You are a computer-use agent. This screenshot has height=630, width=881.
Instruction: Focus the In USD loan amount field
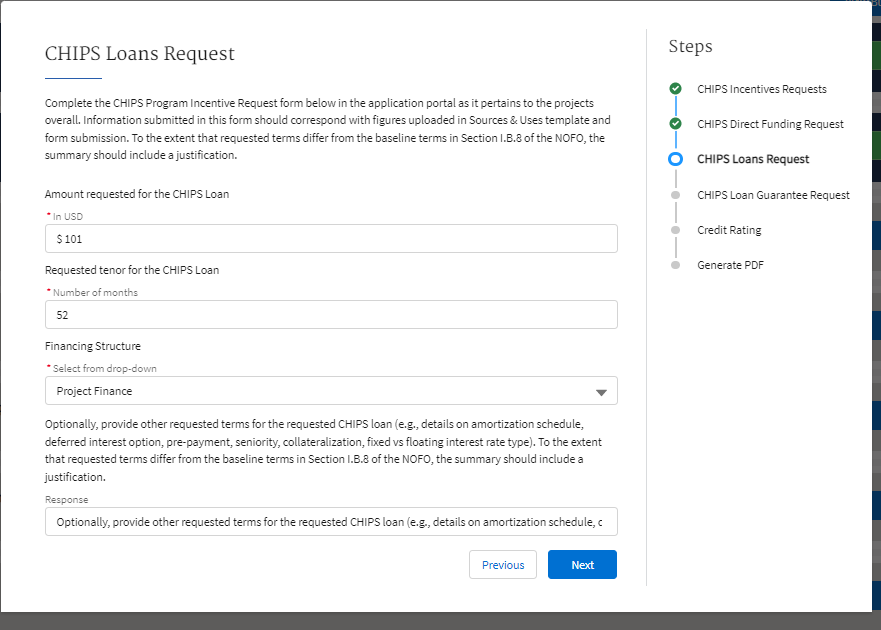click(331, 239)
